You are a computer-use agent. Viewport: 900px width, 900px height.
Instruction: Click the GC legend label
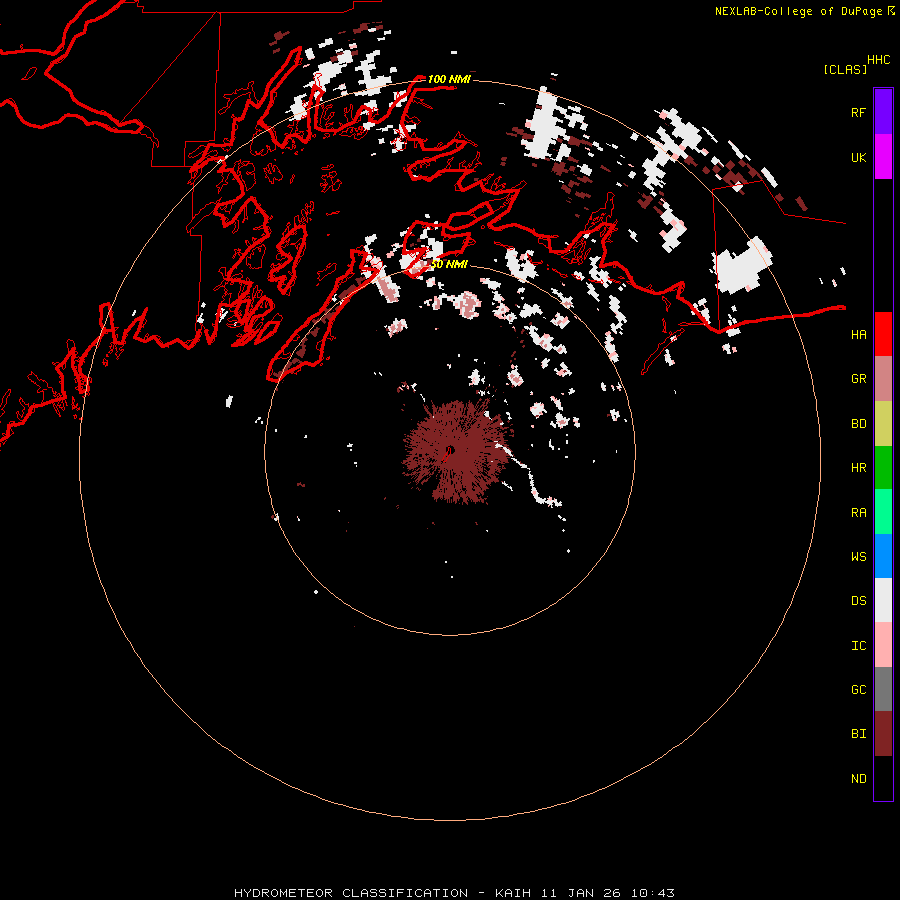(858, 689)
